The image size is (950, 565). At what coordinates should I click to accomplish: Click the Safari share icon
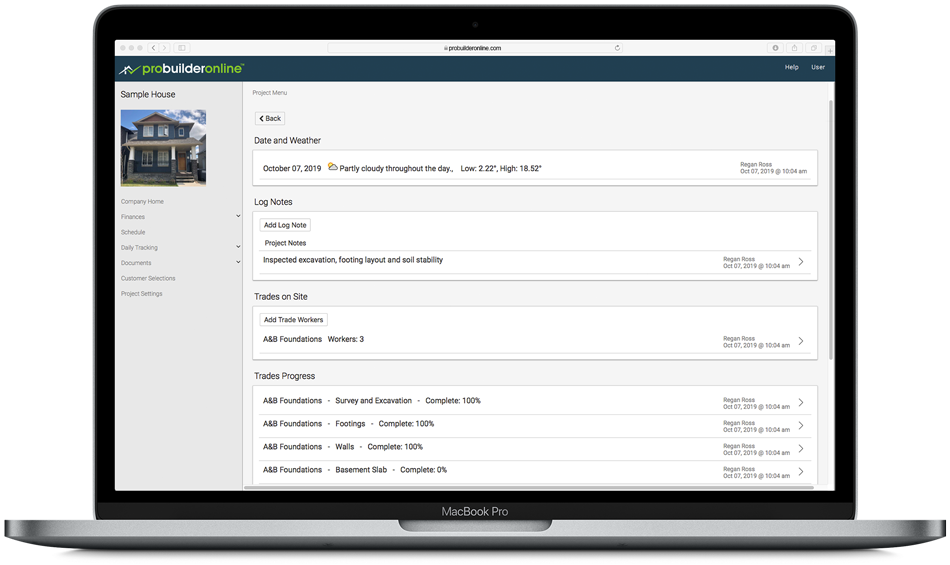pos(794,48)
